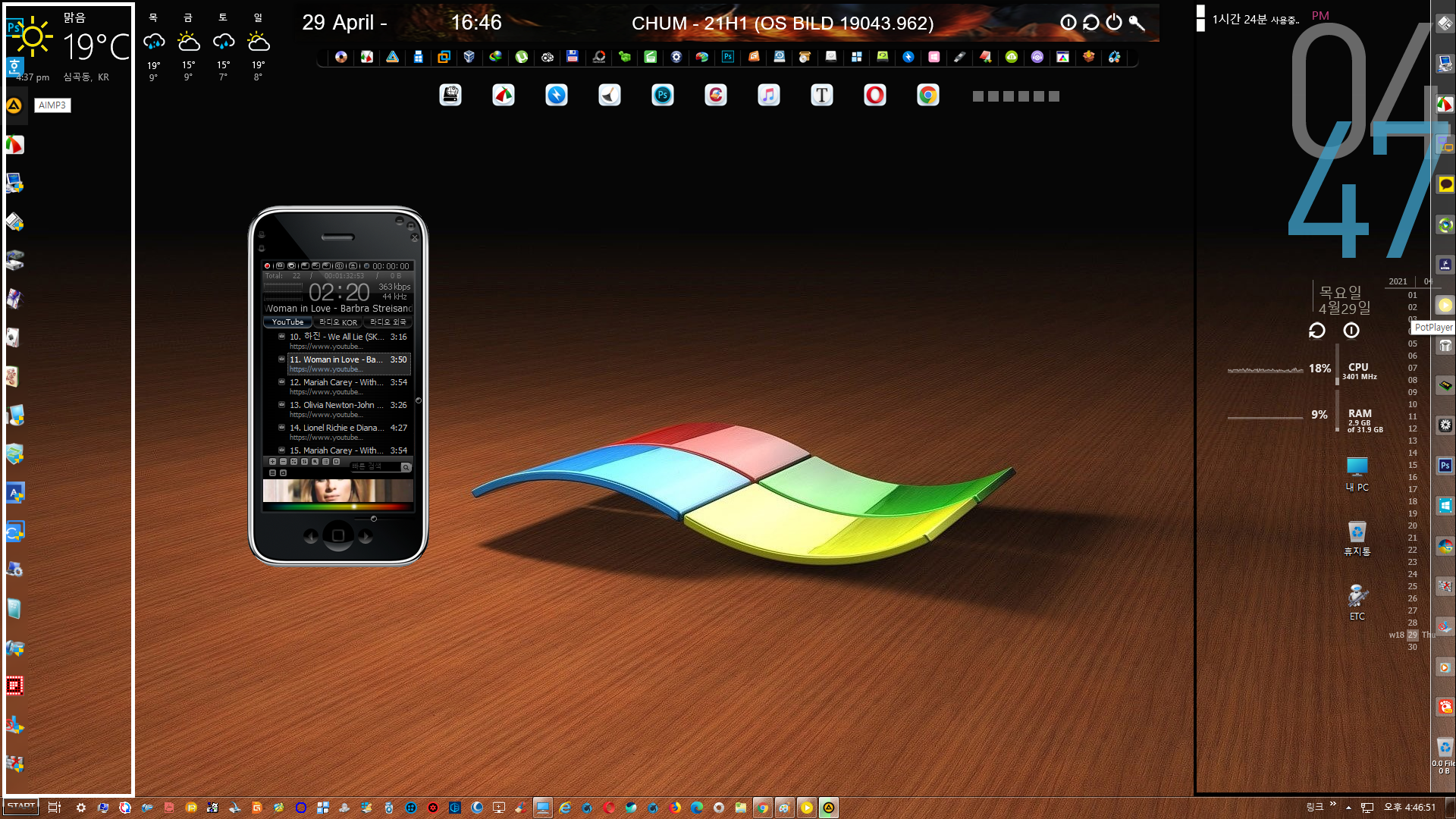
Task: Open Photoshop icon in right sidebar
Action: (x=1445, y=466)
